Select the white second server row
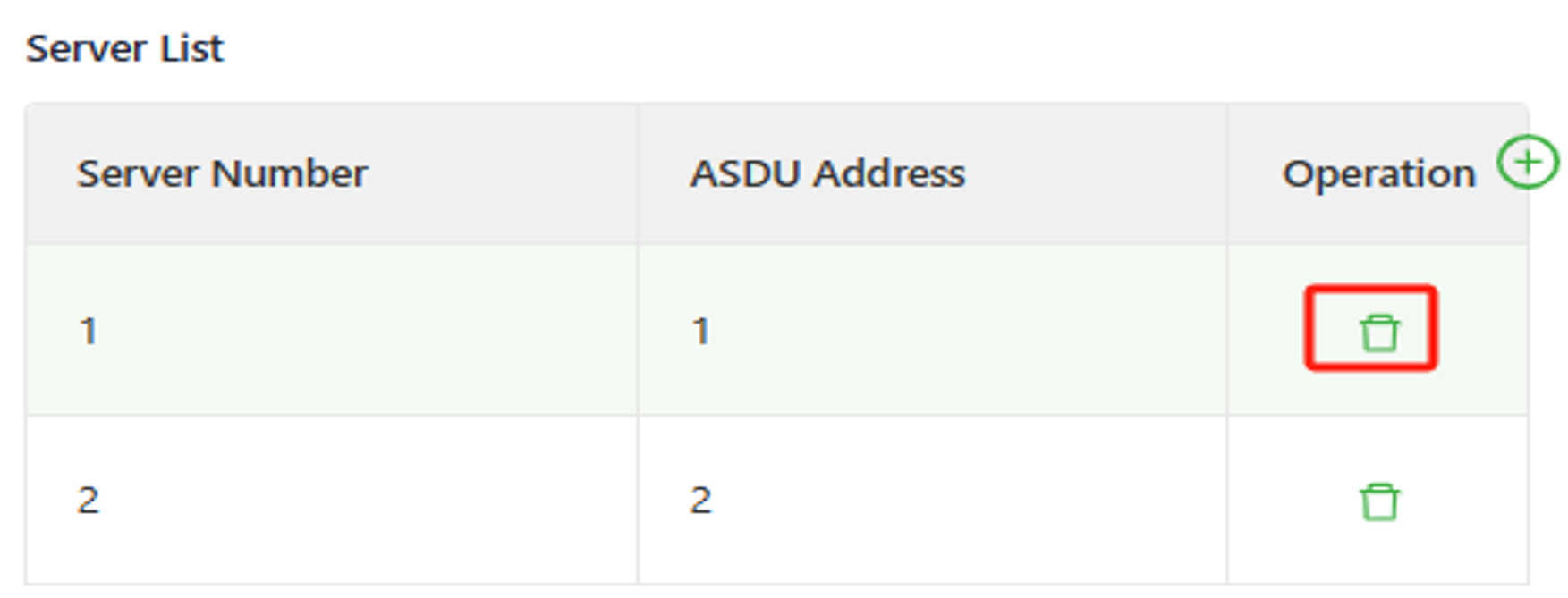The image size is (1568, 598). (x=358, y=500)
